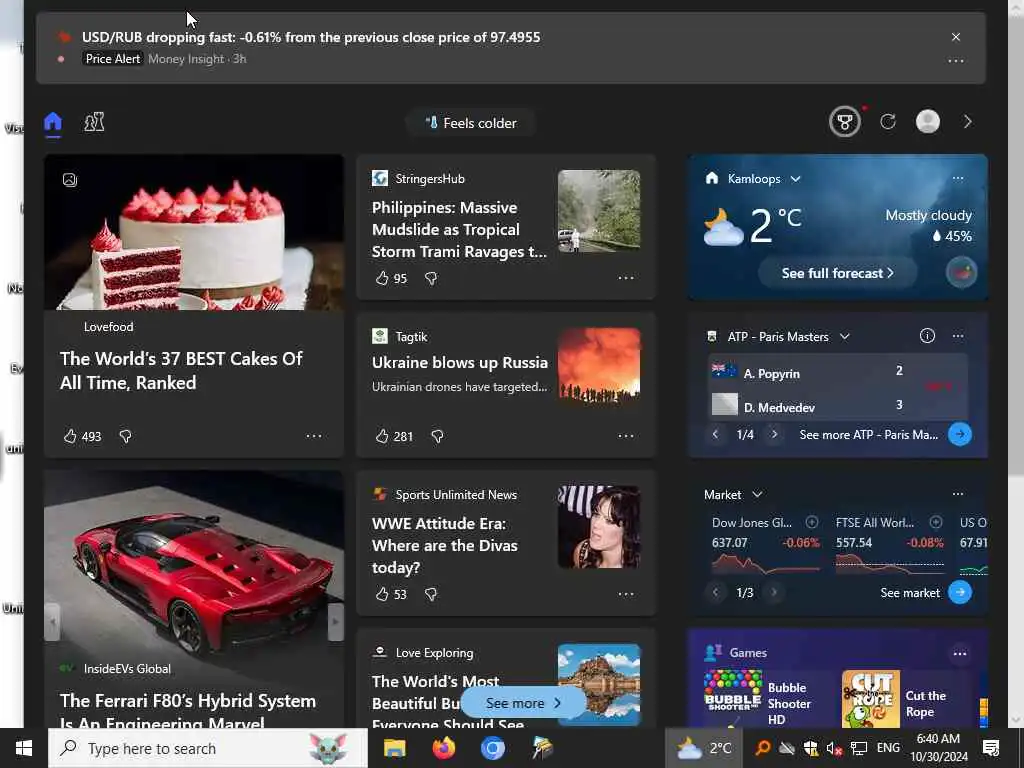Image resolution: width=1024 pixels, height=768 pixels.
Task: Click the muted volume tray icon
Action: click(834, 748)
